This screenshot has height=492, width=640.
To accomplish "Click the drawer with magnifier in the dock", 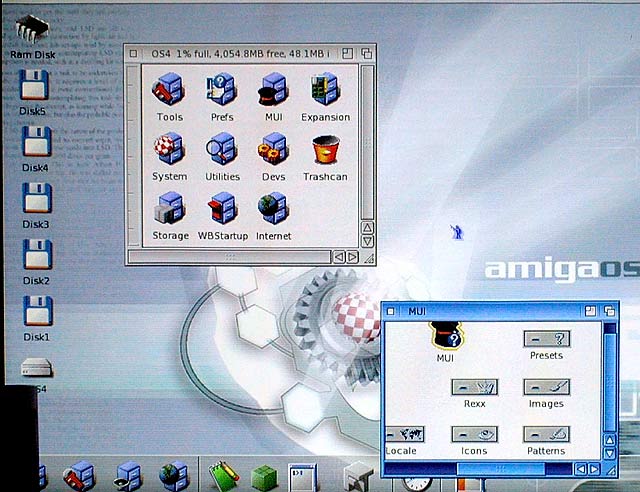I will tap(127, 477).
